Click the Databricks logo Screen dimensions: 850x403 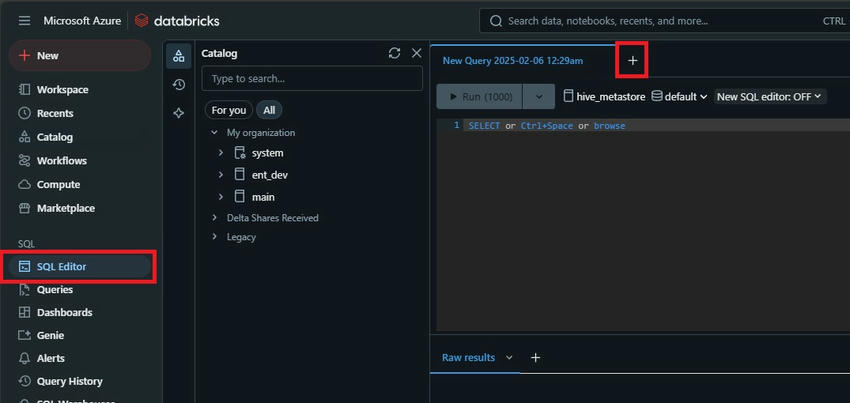tap(177, 21)
